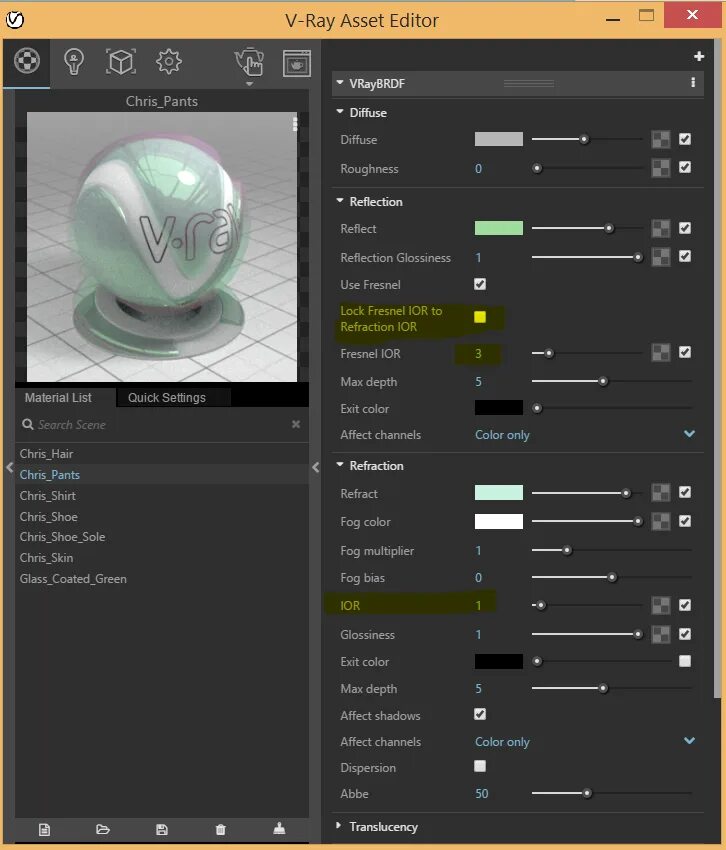Click the Fresnel IOR value field
The image size is (726, 850).
[479, 353]
